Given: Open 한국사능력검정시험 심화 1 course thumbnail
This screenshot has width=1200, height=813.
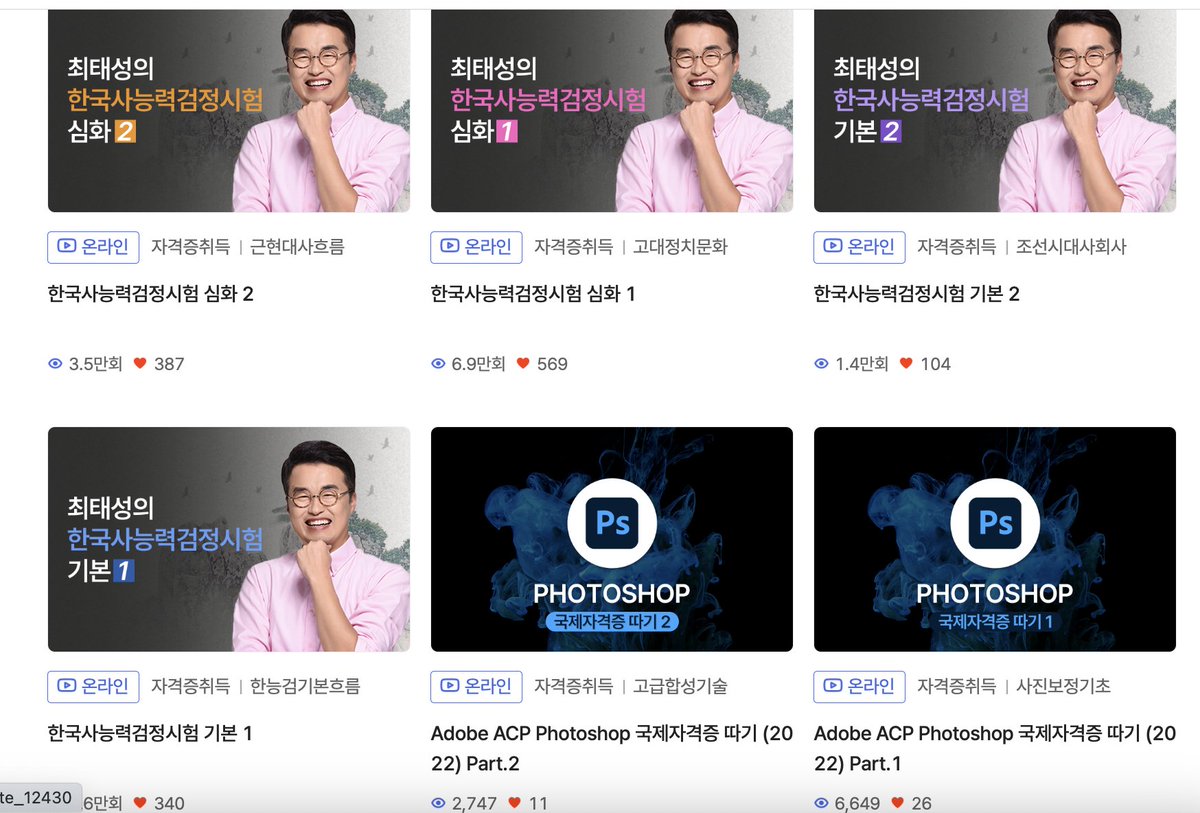Looking at the screenshot, I should (612, 110).
